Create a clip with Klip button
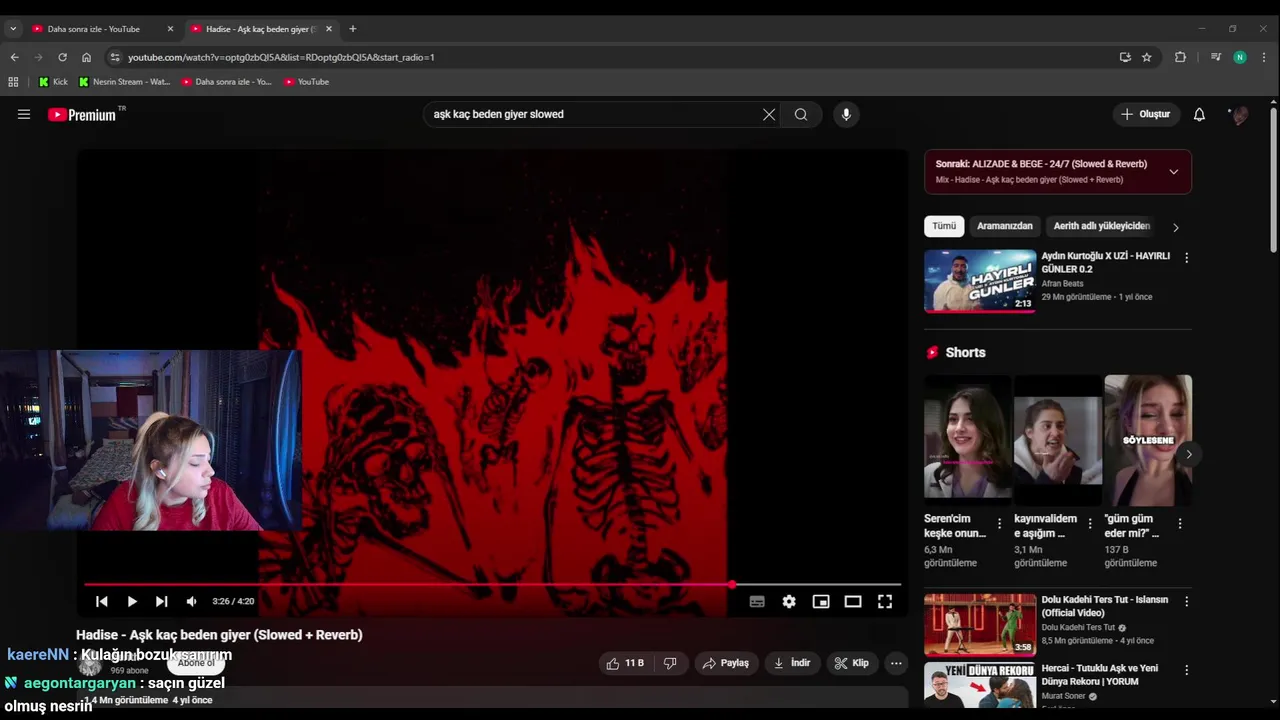This screenshot has width=1280, height=720. [852, 663]
